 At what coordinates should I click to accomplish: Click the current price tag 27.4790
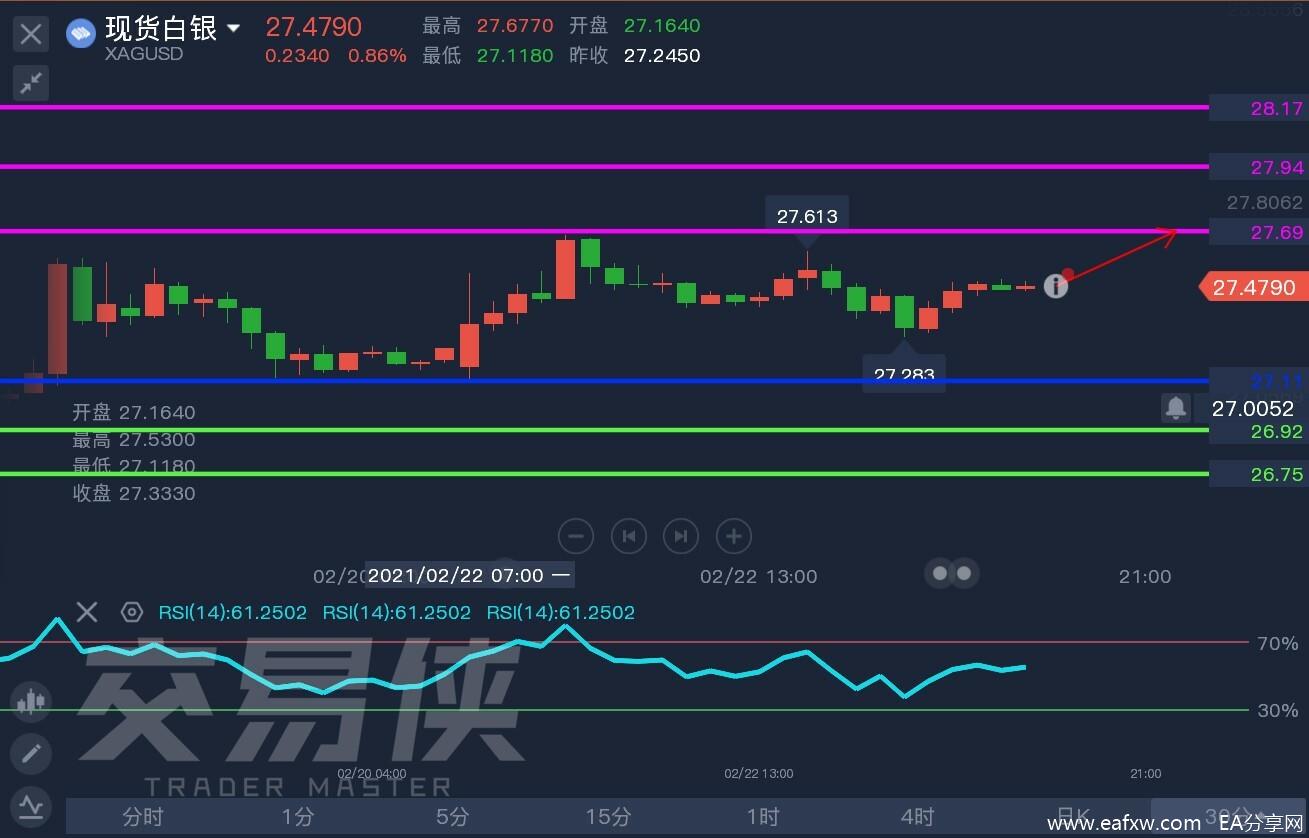1253,288
